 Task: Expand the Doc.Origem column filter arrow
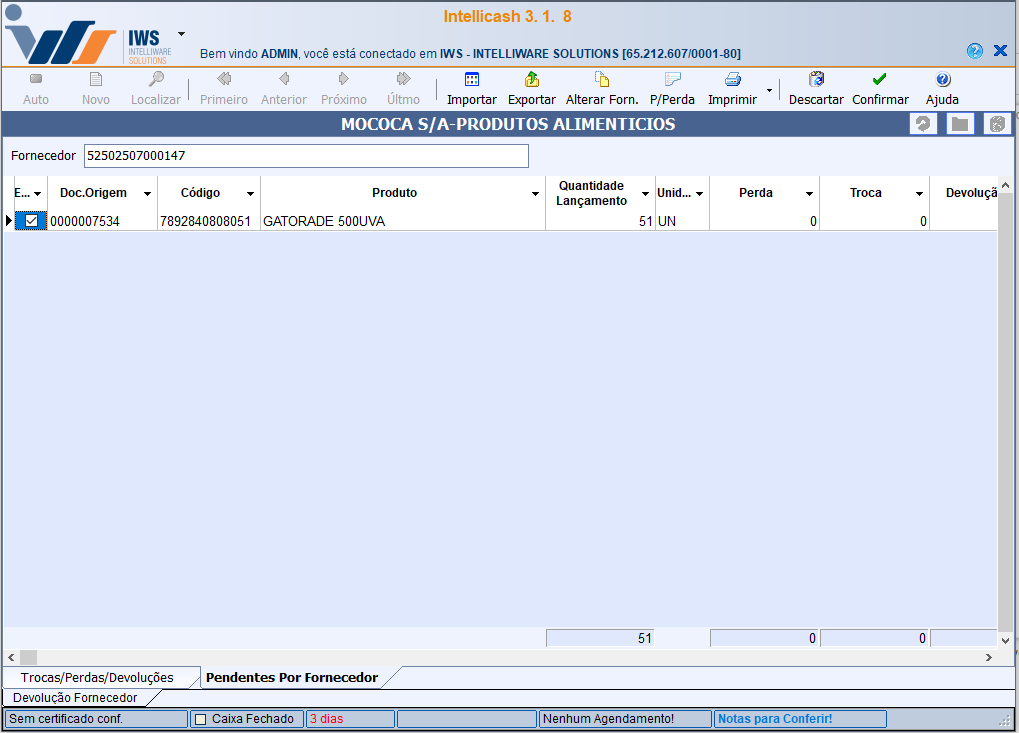coord(147,194)
